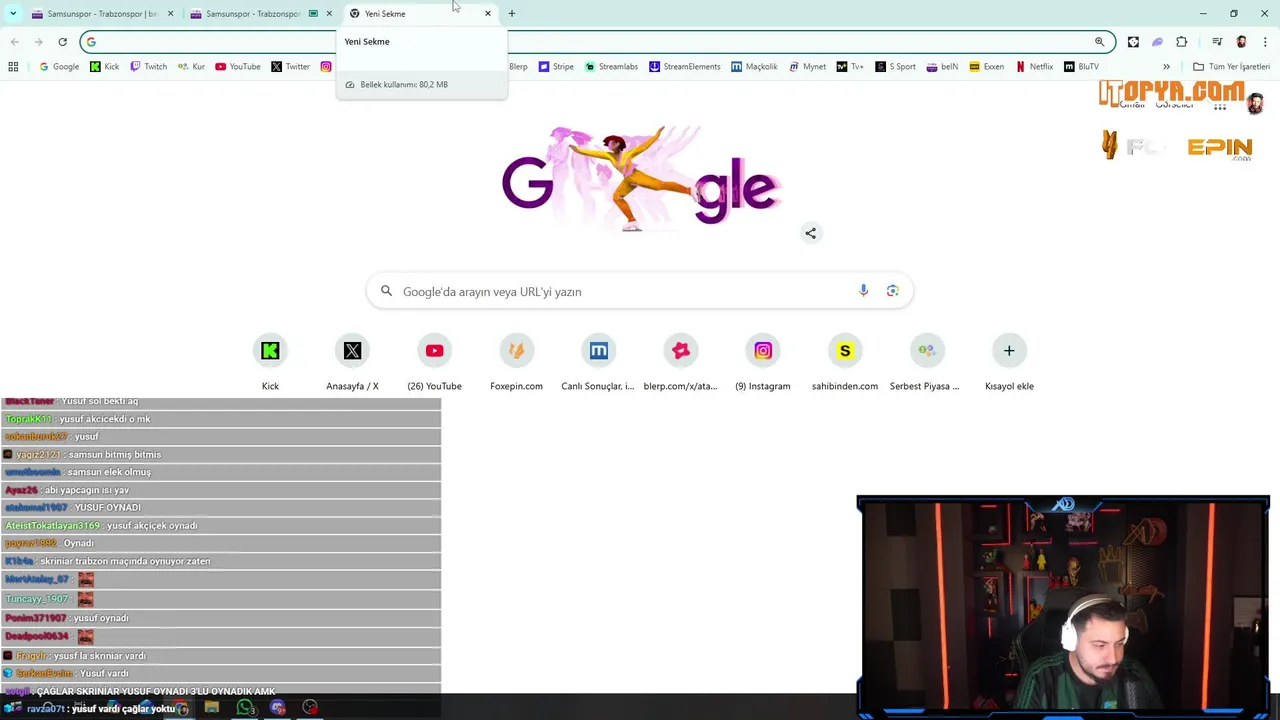Close the Yeni Sekme tab
Image resolution: width=1280 pixels, height=720 pixels.
click(x=487, y=13)
